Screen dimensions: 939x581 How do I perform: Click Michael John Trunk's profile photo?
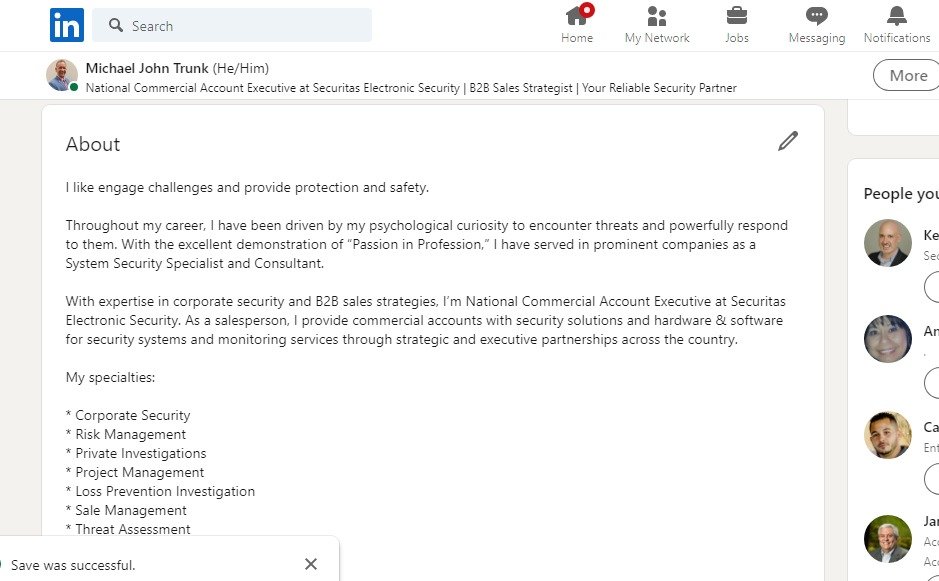coord(62,75)
